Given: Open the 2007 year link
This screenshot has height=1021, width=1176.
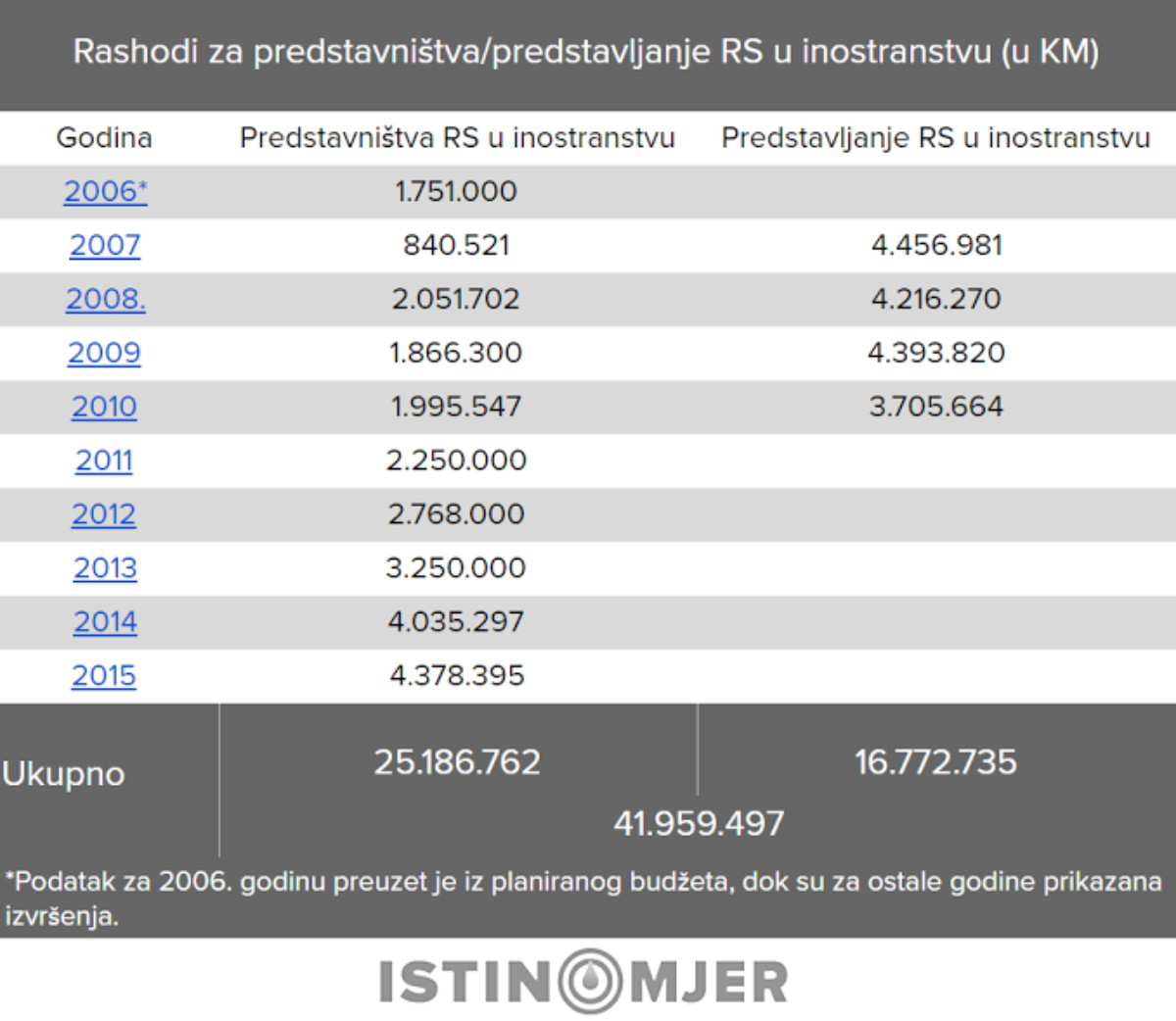Looking at the screenshot, I should pos(105,245).
